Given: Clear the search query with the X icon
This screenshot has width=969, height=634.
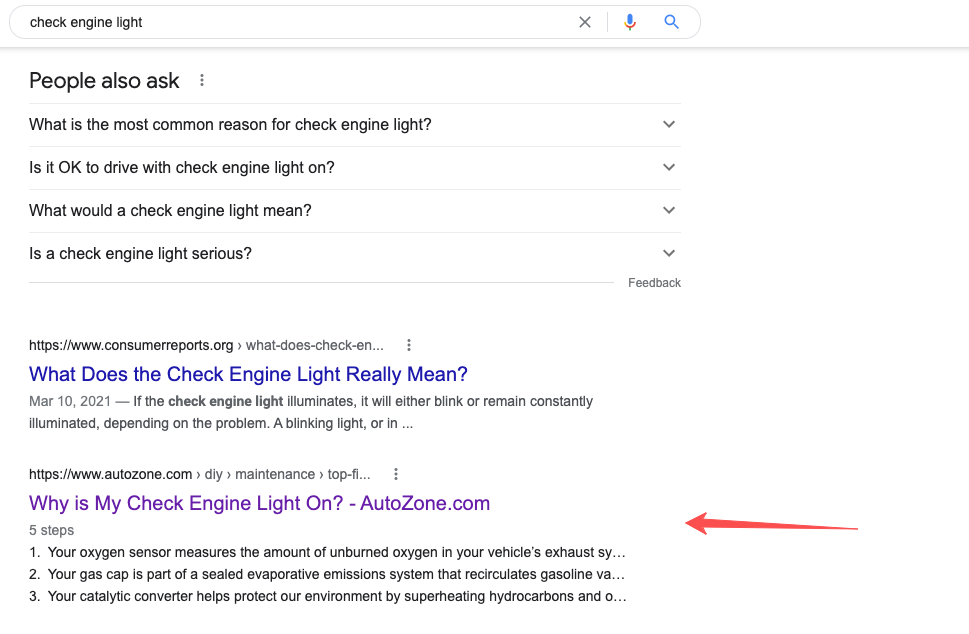Looking at the screenshot, I should (584, 21).
